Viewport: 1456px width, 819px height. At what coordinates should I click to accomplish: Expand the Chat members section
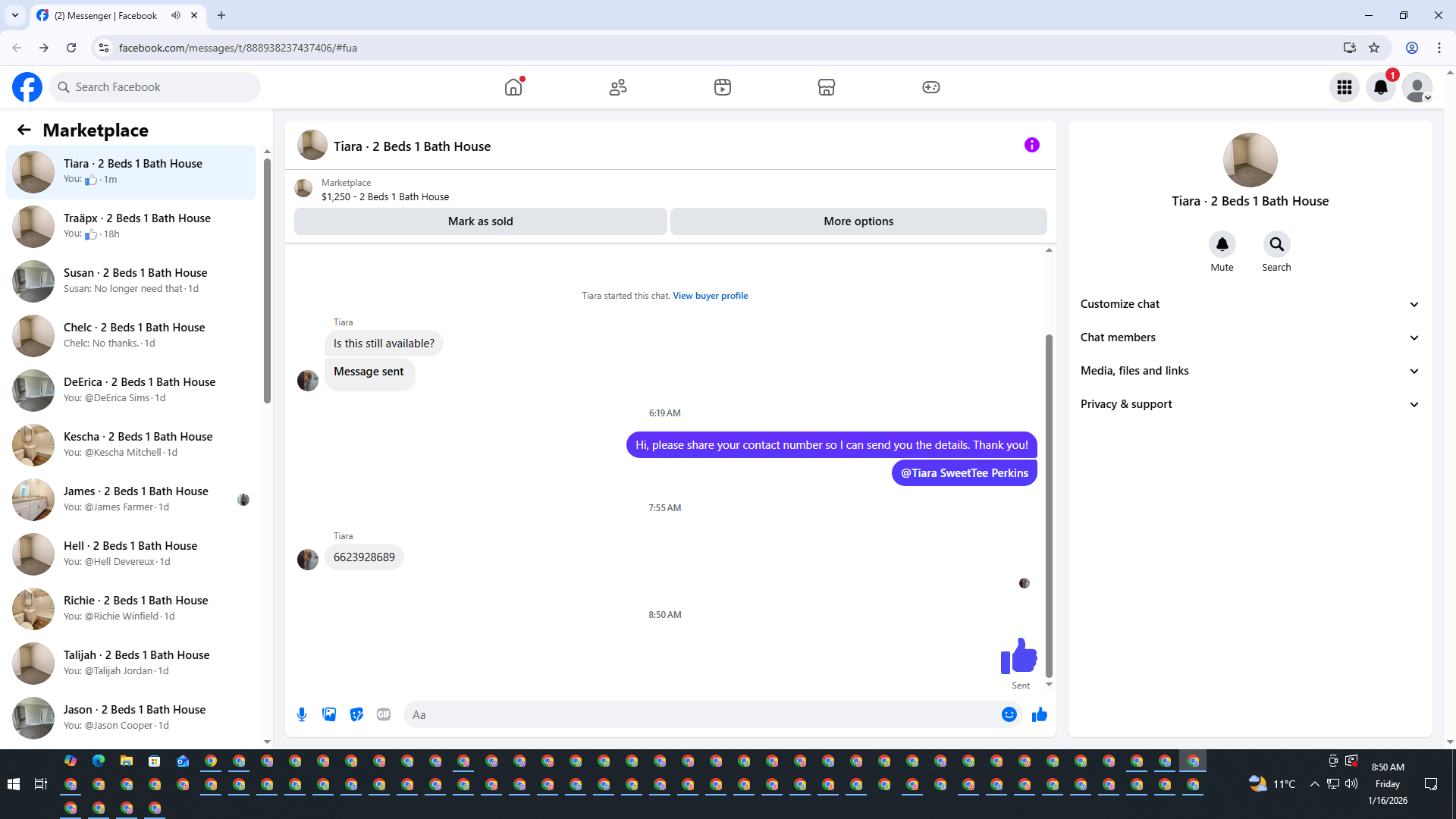pyautogui.click(x=1250, y=337)
